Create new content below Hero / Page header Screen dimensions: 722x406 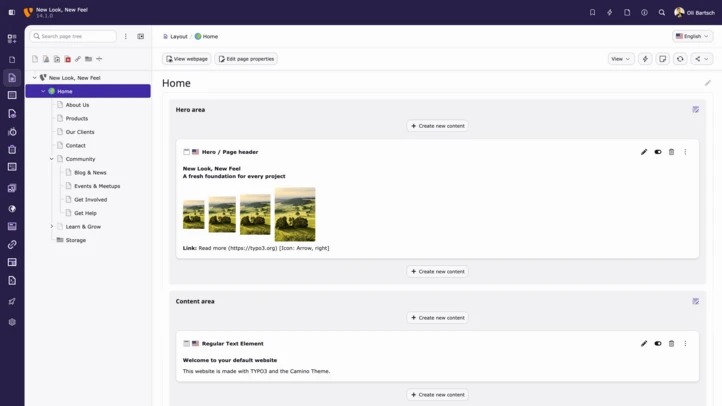tap(437, 272)
